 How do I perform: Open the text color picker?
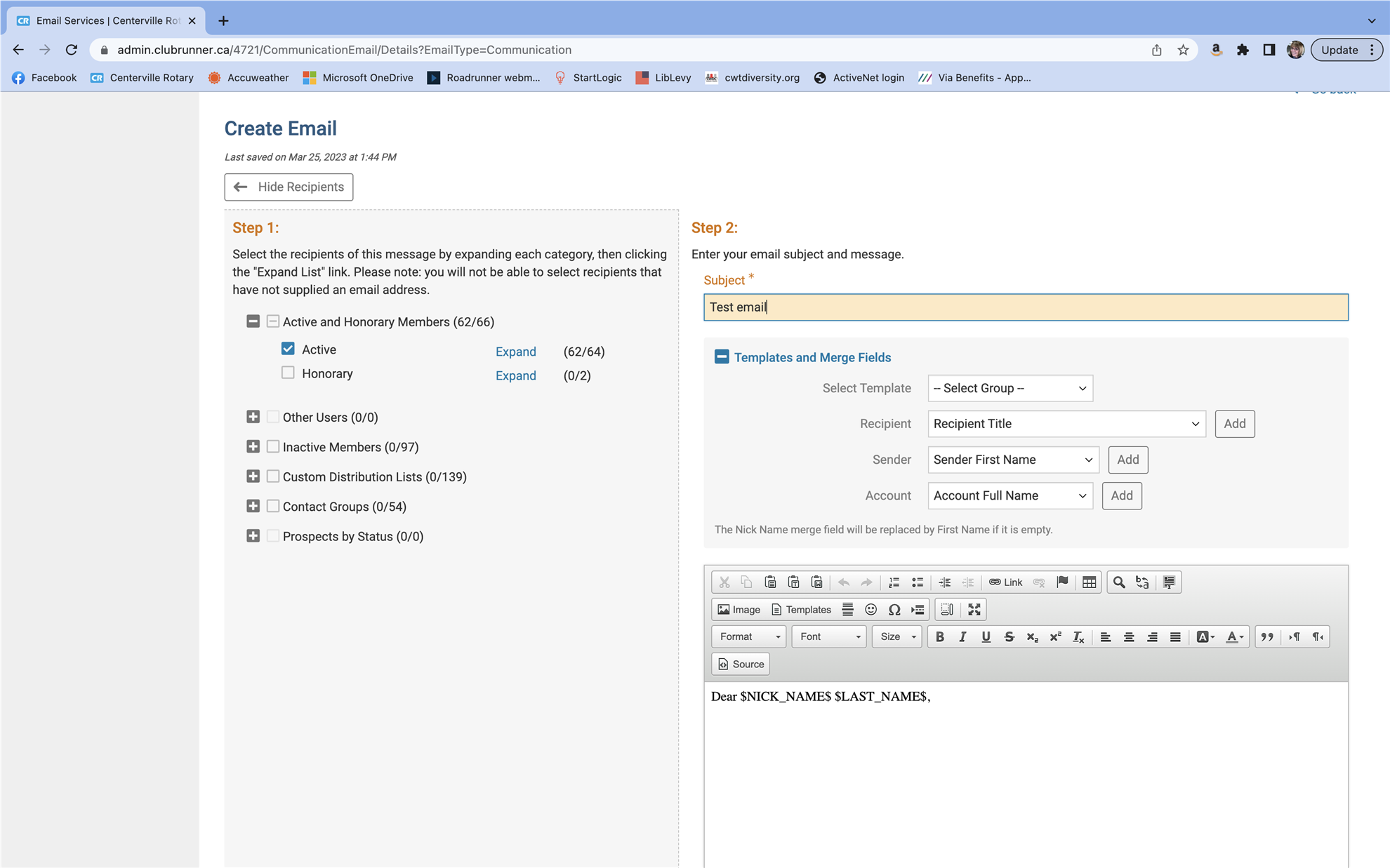(x=1234, y=637)
